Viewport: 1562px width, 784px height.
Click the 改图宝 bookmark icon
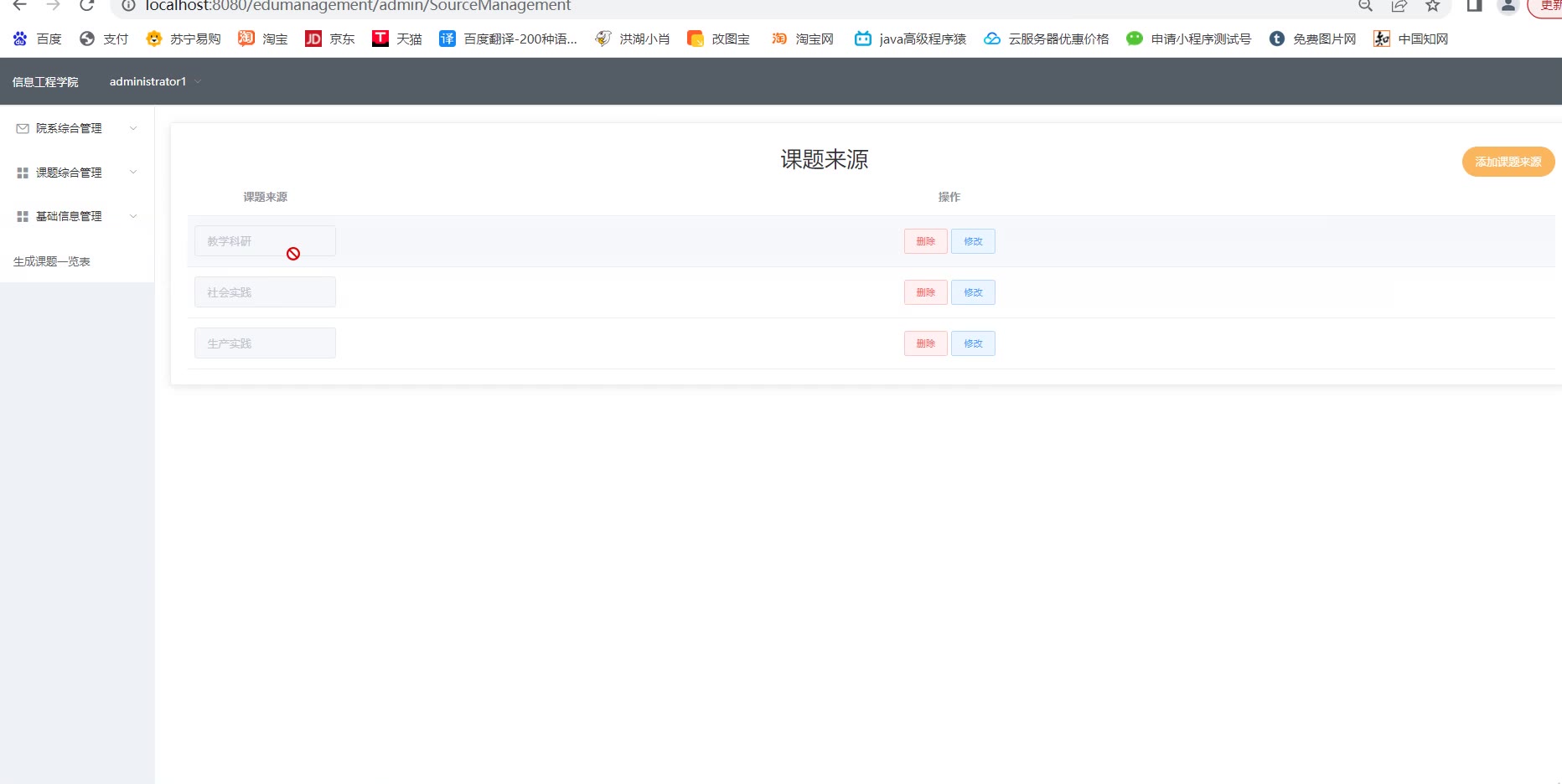tap(695, 39)
